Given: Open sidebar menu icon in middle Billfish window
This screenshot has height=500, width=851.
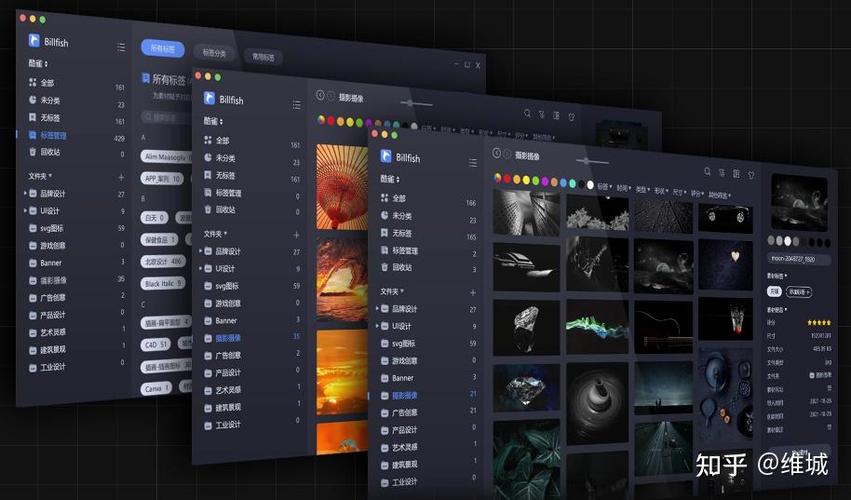Looking at the screenshot, I should [x=296, y=105].
